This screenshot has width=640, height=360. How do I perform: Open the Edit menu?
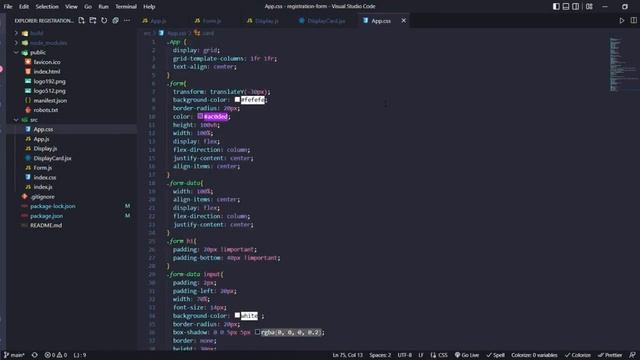click(x=24, y=7)
